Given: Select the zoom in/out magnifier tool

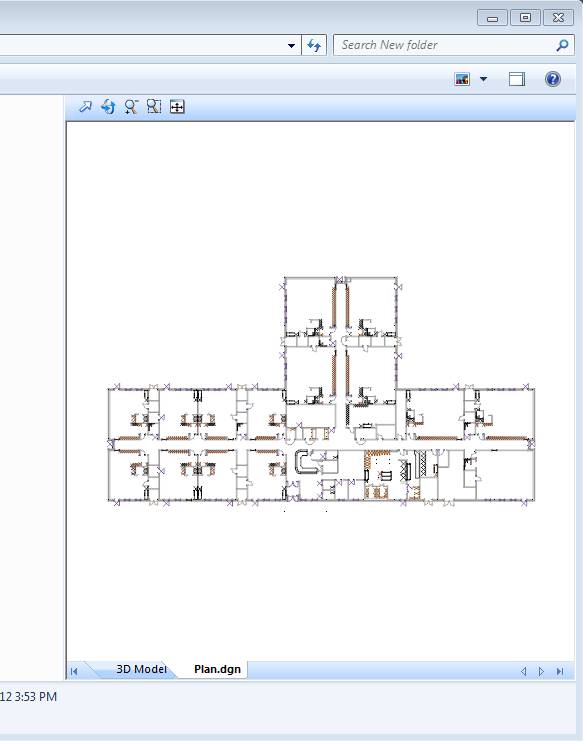Looking at the screenshot, I should (x=131, y=107).
